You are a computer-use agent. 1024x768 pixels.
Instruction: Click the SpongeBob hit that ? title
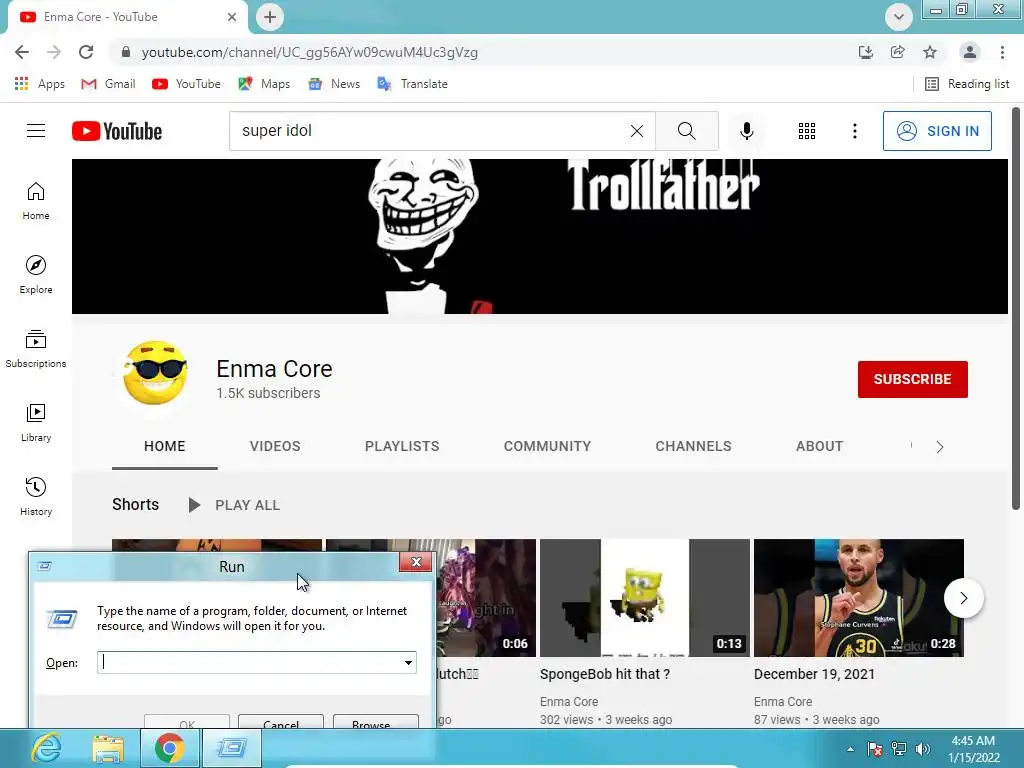point(605,674)
